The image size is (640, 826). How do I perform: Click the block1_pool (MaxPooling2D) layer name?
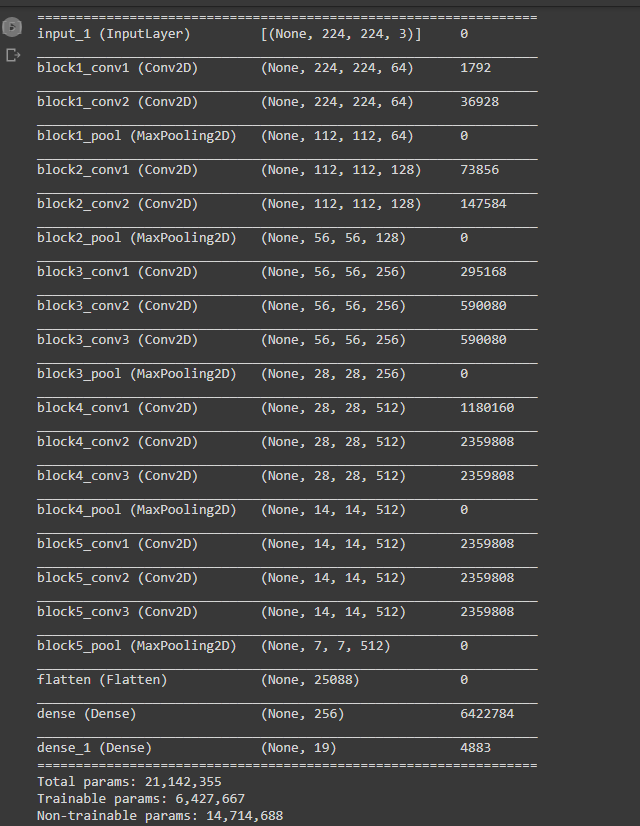tap(136, 136)
